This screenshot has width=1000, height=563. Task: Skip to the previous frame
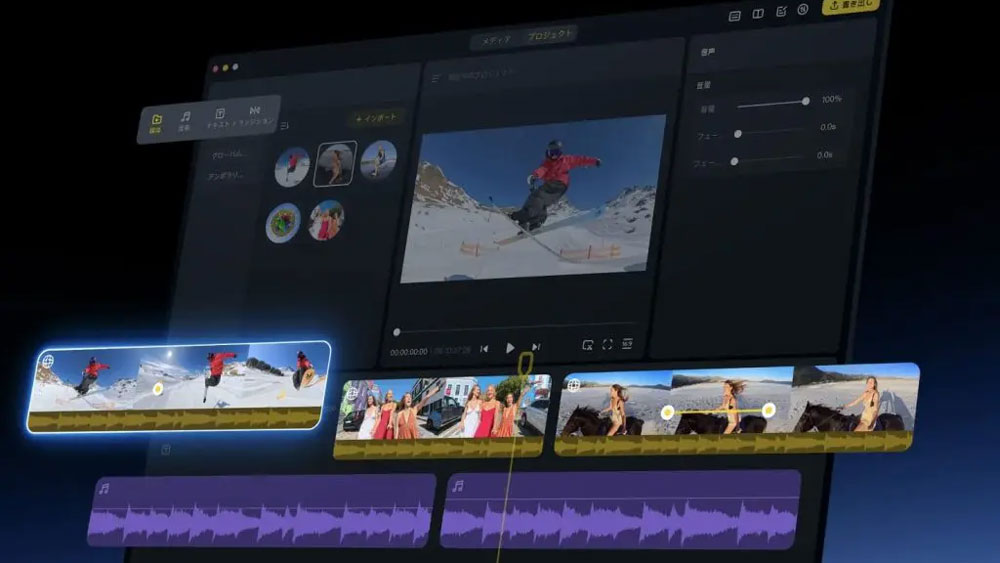pos(484,348)
